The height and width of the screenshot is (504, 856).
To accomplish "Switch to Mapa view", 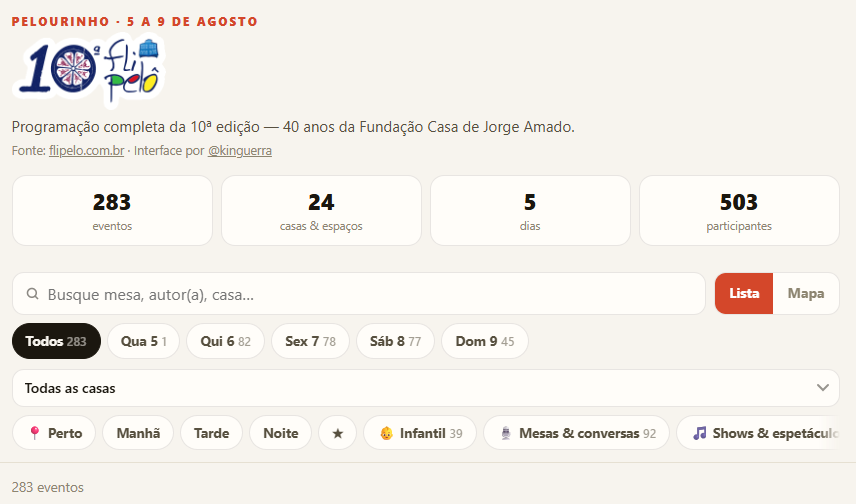I will pyautogui.click(x=806, y=293).
